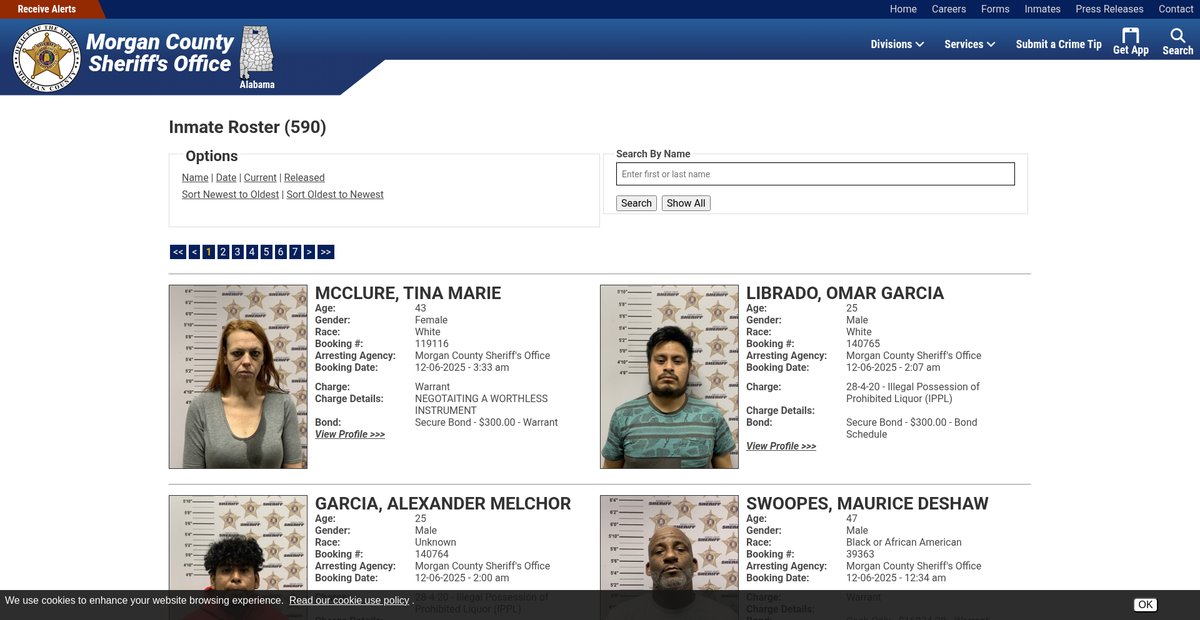Expand the Services dropdown menu
Viewport: 1200px width, 620px height.
(970, 44)
